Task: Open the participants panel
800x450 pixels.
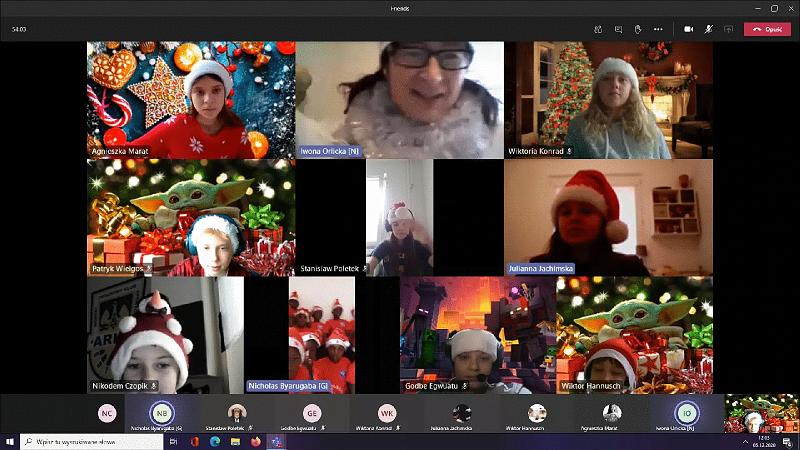Action: click(599, 29)
